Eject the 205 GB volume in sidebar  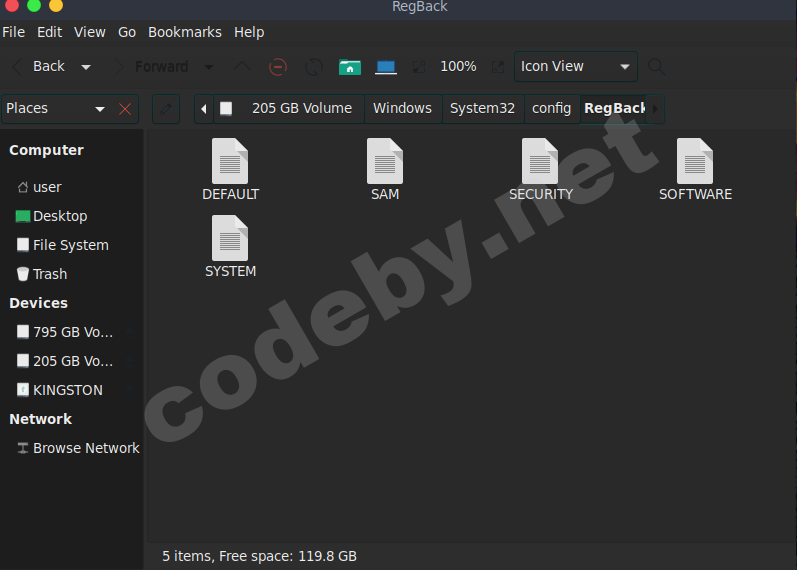click(129, 361)
